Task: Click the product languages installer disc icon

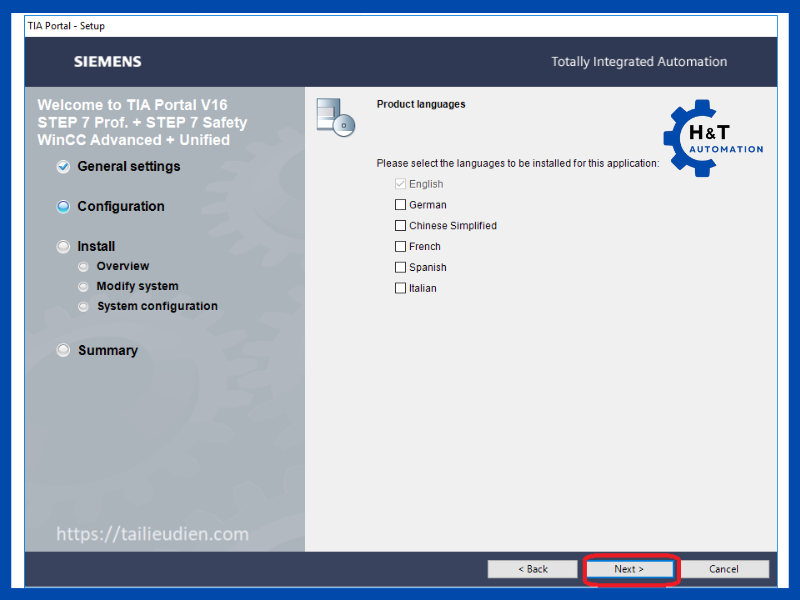Action: click(335, 116)
